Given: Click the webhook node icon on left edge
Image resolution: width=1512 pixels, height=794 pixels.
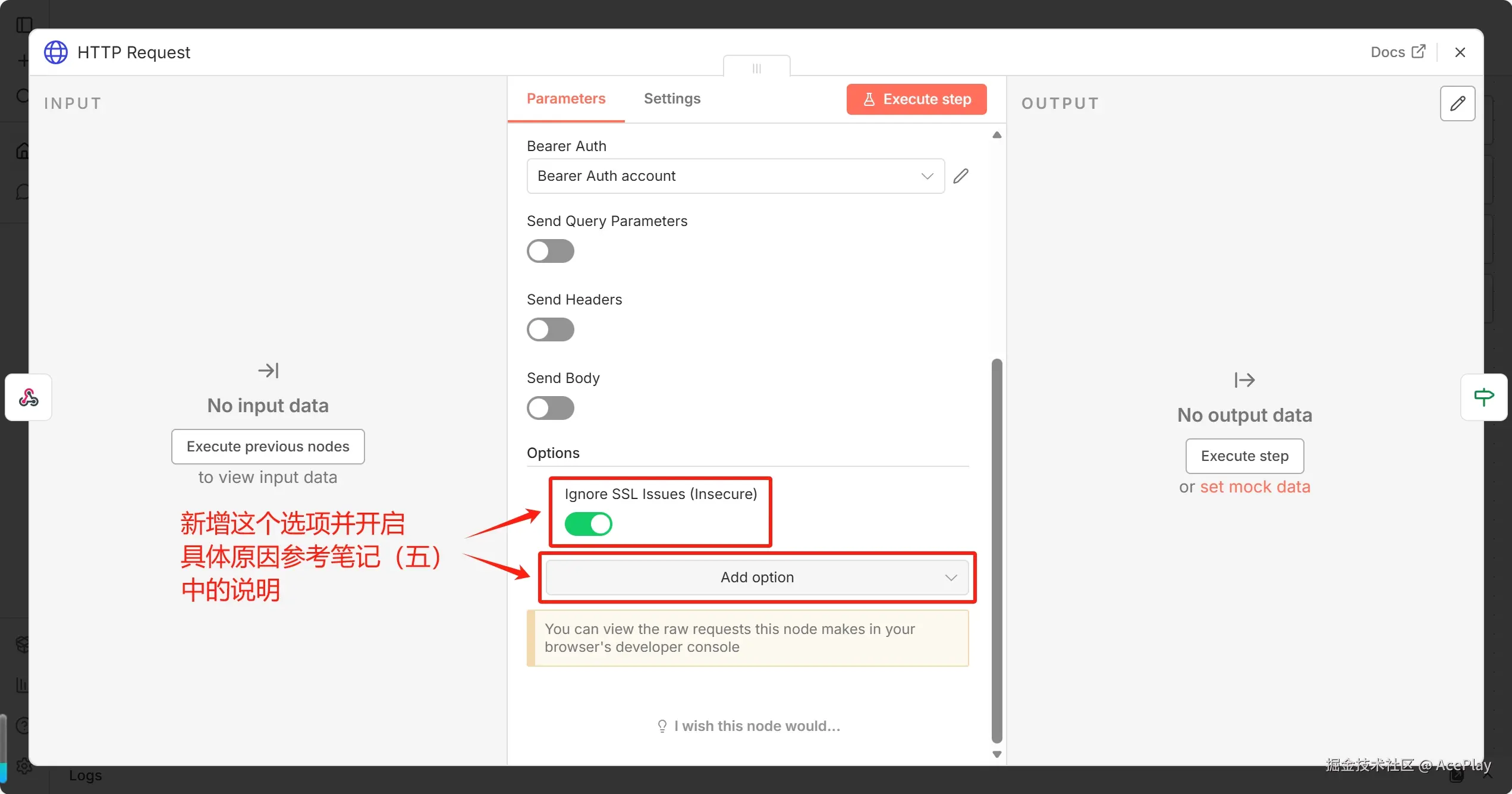Looking at the screenshot, I should (28, 397).
